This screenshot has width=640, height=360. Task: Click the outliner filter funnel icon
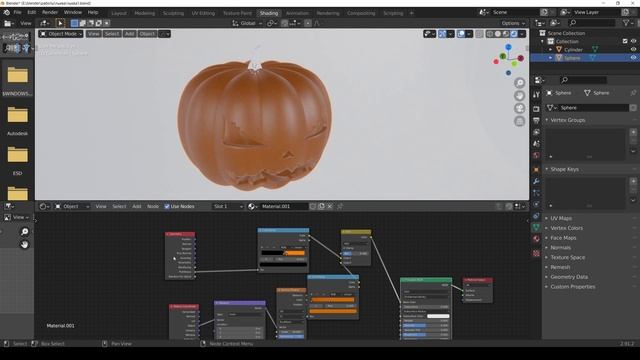[627, 23]
